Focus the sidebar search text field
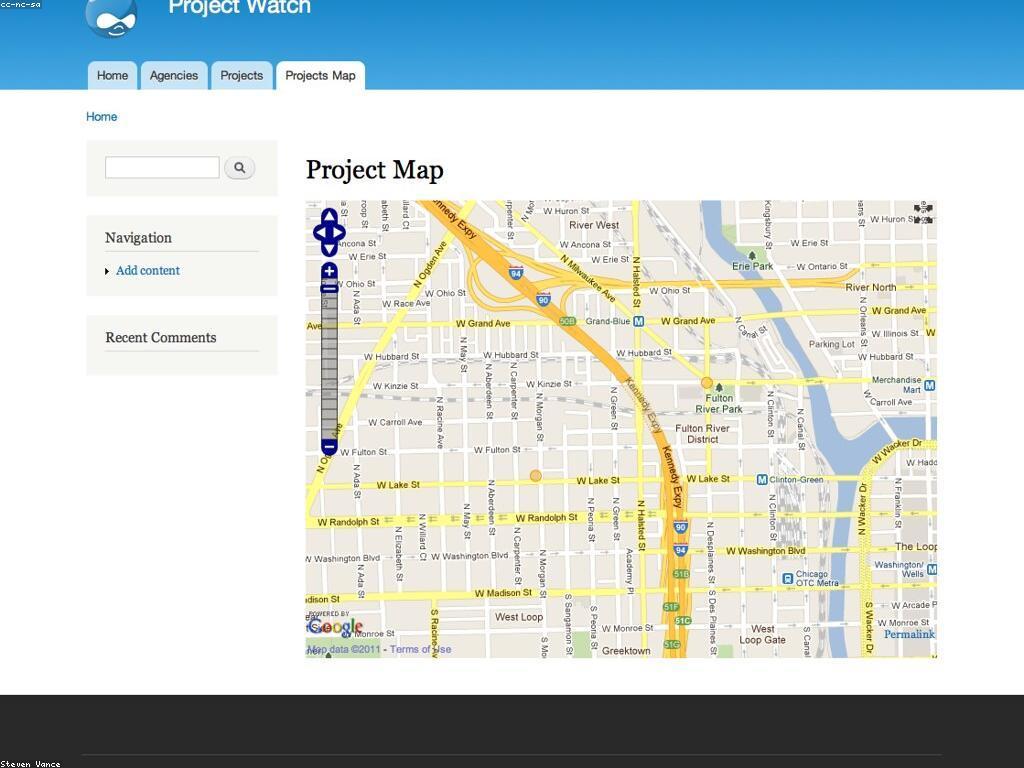This screenshot has width=1024, height=768. pos(162,167)
